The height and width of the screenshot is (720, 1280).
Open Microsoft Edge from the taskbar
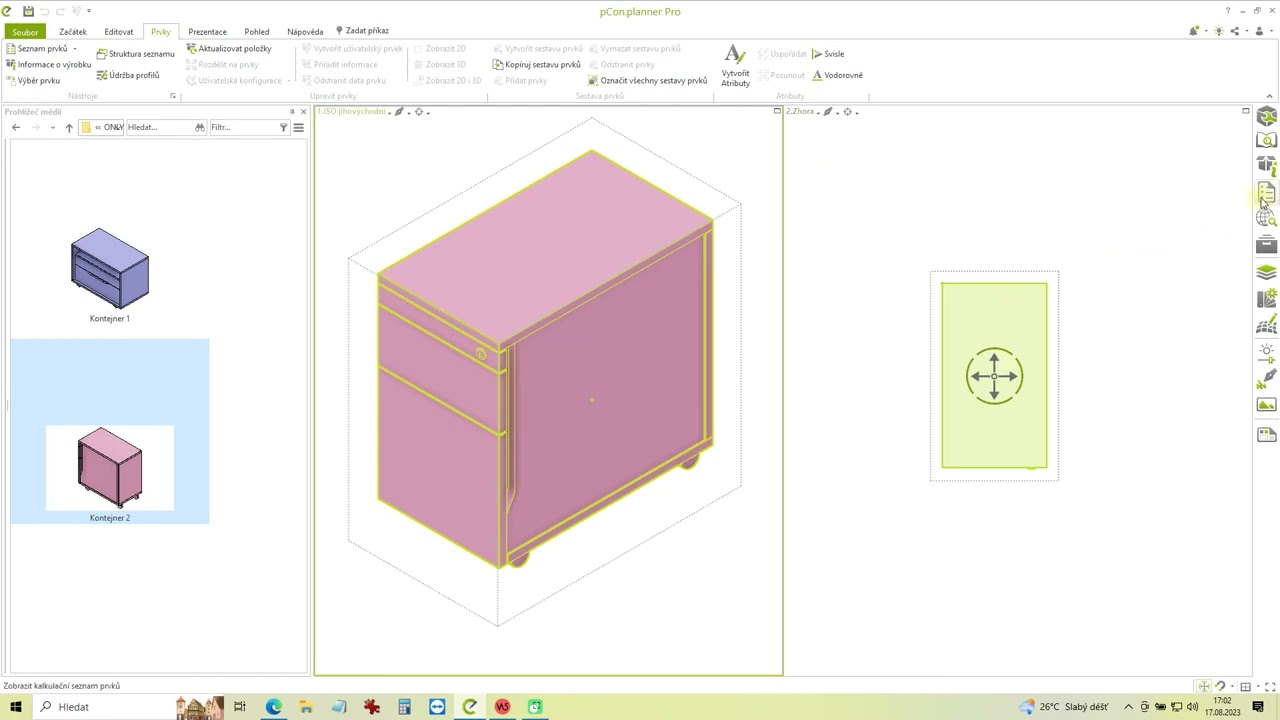pyautogui.click(x=273, y=707)
